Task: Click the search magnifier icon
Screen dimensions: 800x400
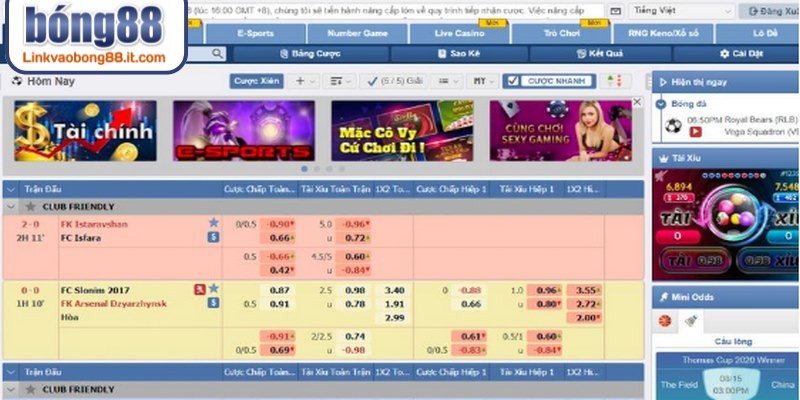Action: click(x=217, y=53)
